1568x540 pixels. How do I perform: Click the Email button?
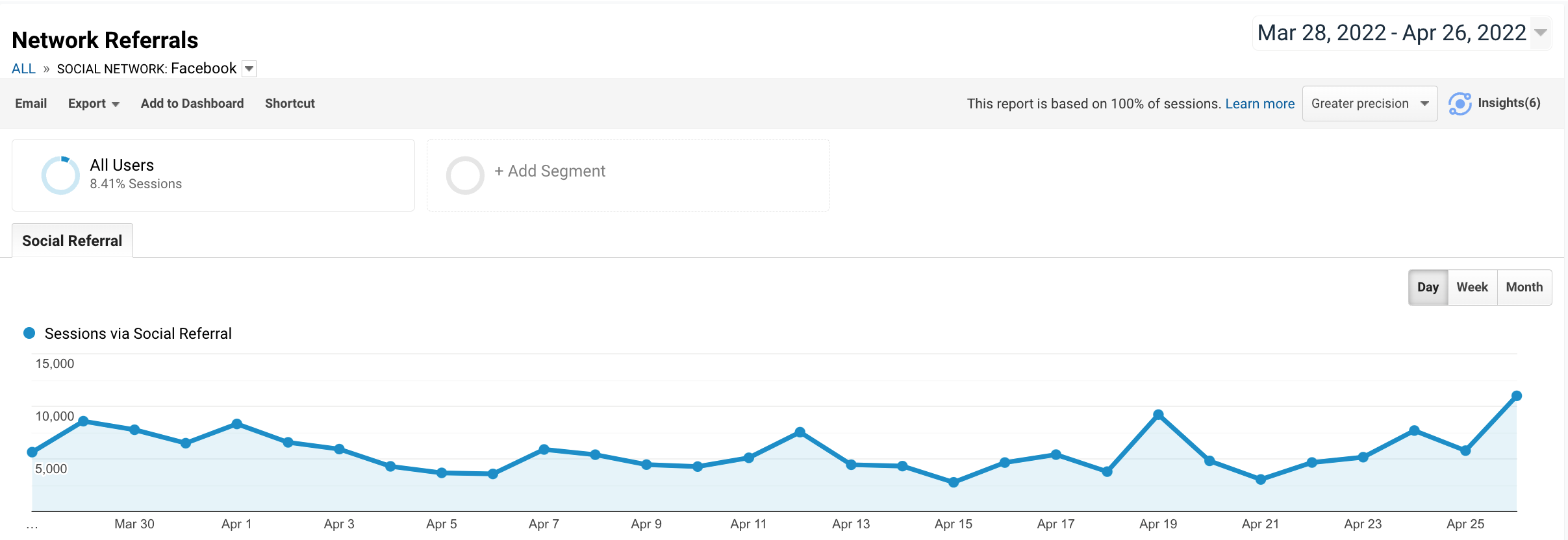(x=31, y=104)
